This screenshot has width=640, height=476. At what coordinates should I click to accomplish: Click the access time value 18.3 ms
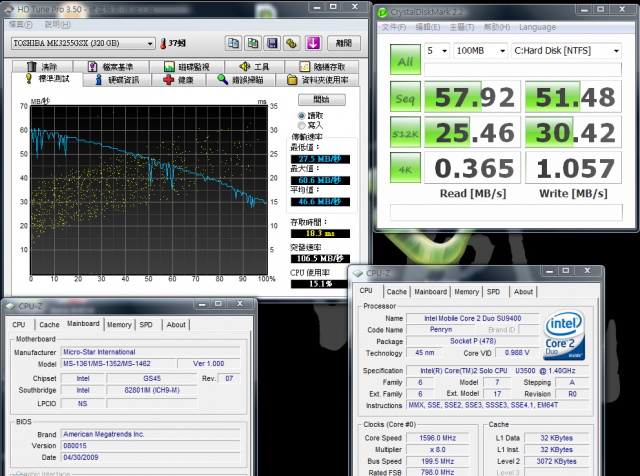coord(320,234)
